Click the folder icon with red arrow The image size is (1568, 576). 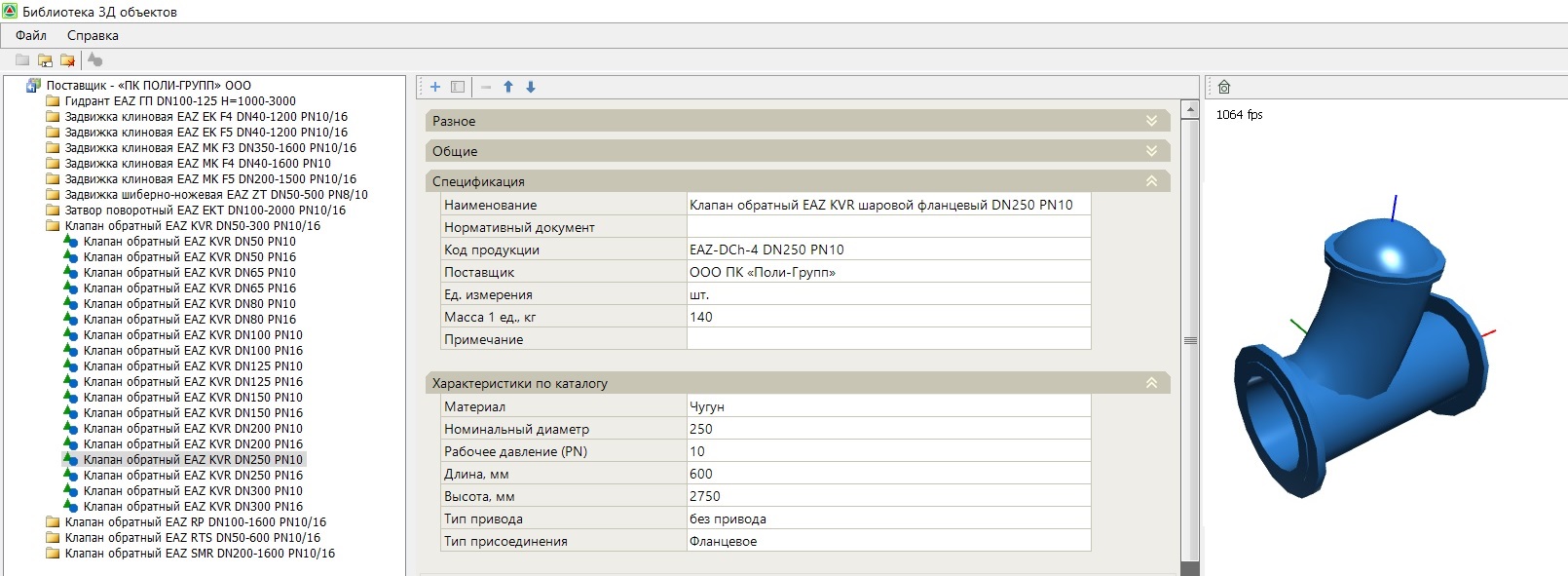67,60
